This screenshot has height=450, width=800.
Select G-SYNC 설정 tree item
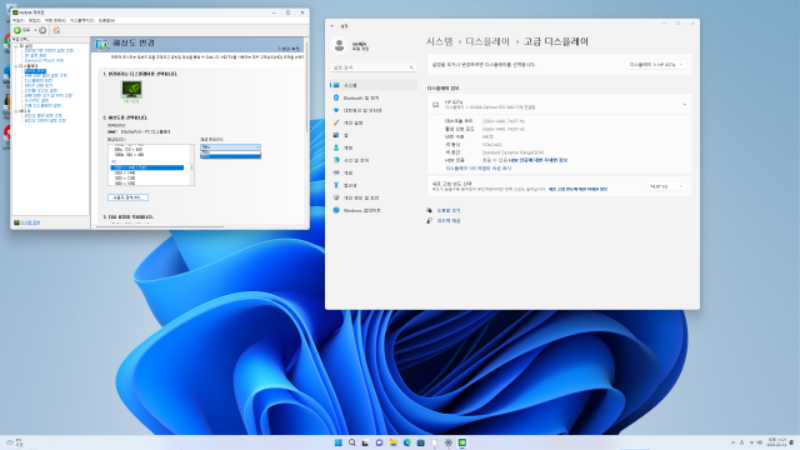pos(37,101)
